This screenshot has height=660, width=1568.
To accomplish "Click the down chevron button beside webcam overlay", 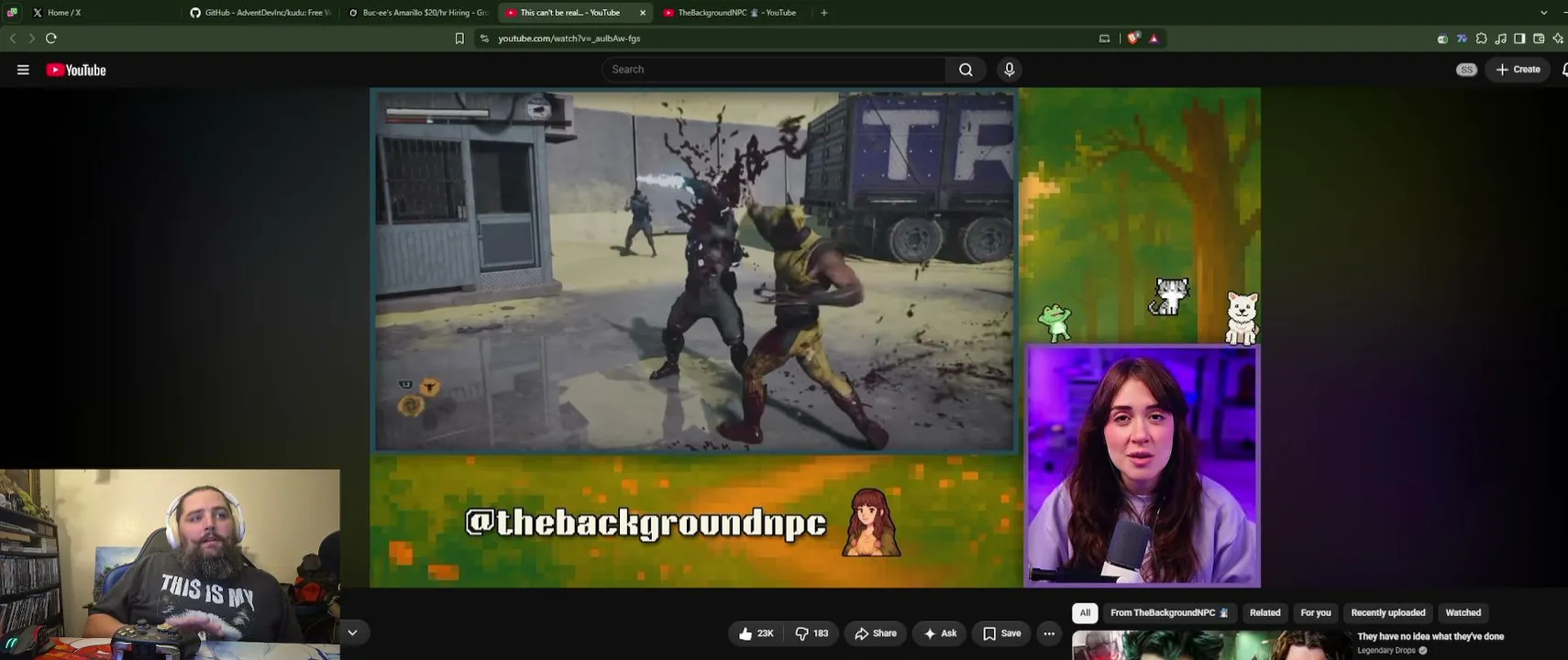I will click(352, 632).
